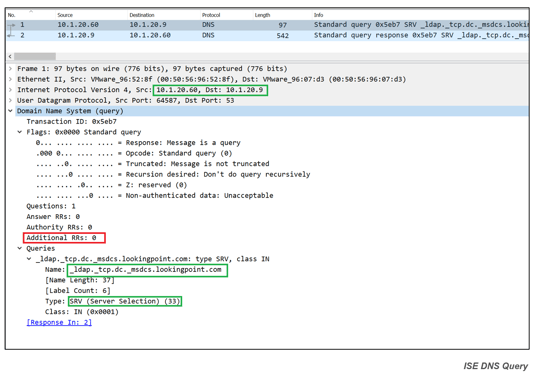Select the Answer RRs: 0 line
Screen dimensions: 535x373
click(x=53, y=217)
